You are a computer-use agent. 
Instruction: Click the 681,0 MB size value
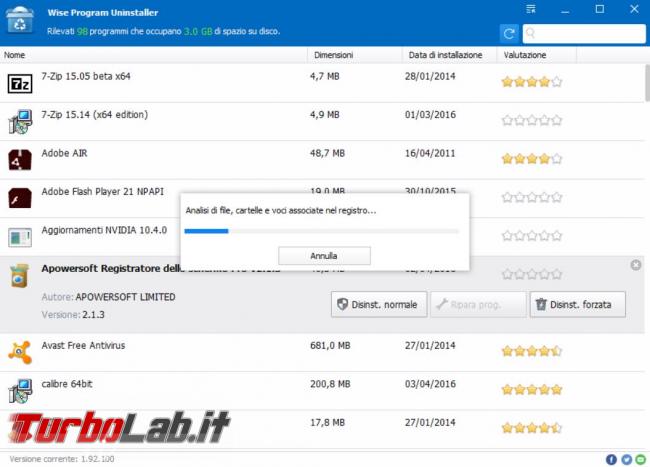[x=330, y=346]
